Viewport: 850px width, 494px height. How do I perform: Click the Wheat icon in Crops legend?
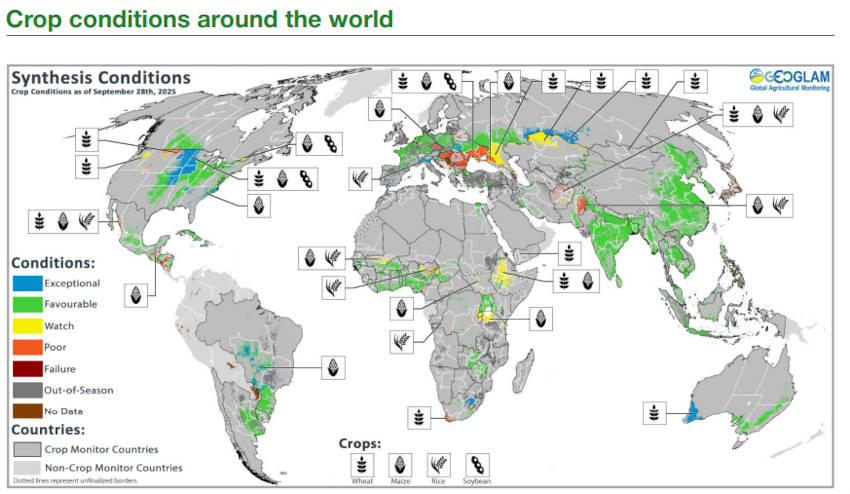coord(361,465)
